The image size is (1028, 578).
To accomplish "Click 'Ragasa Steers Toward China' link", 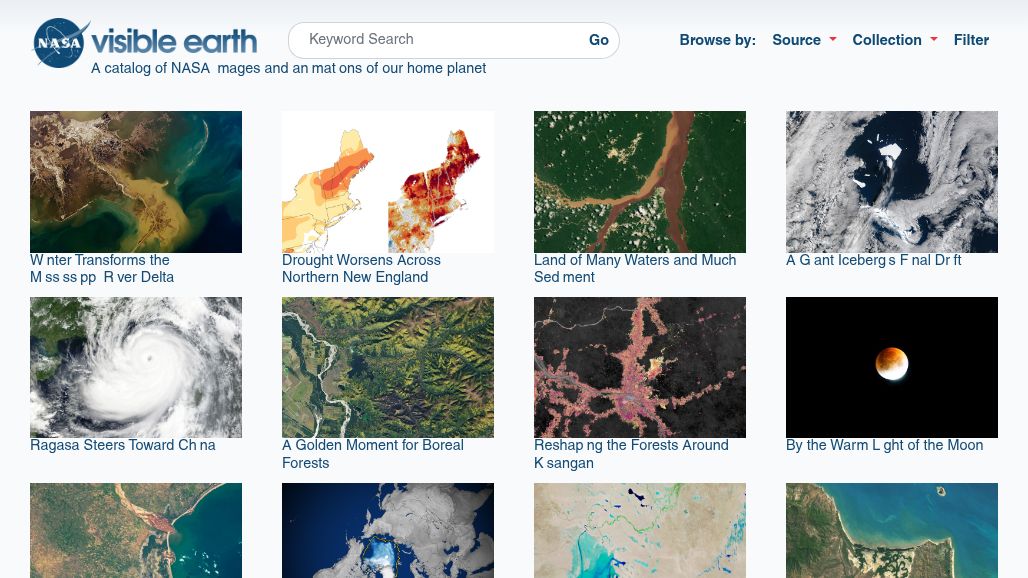I will coord(123,446).
